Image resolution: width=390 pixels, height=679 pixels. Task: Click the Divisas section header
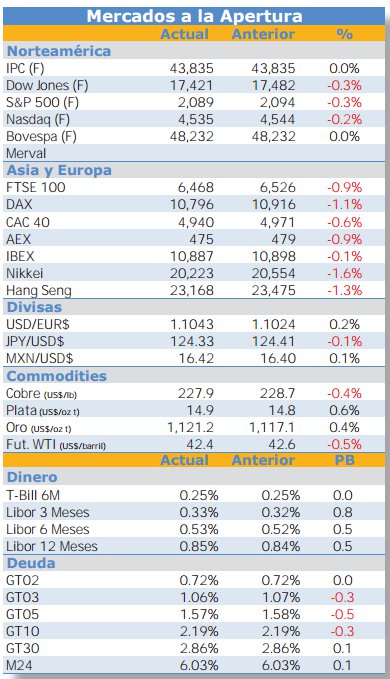(34, 307)
